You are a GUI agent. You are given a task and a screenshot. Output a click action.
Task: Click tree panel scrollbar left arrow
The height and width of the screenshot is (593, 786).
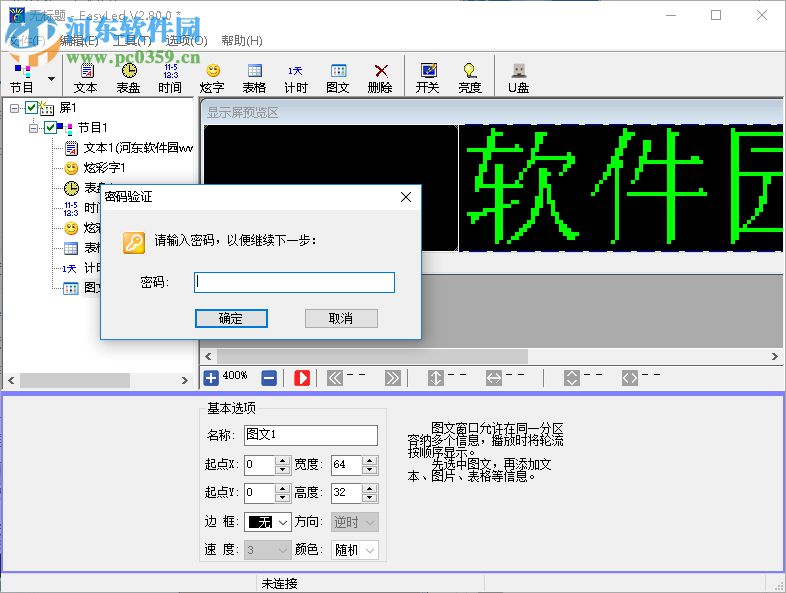coord(11,380)
